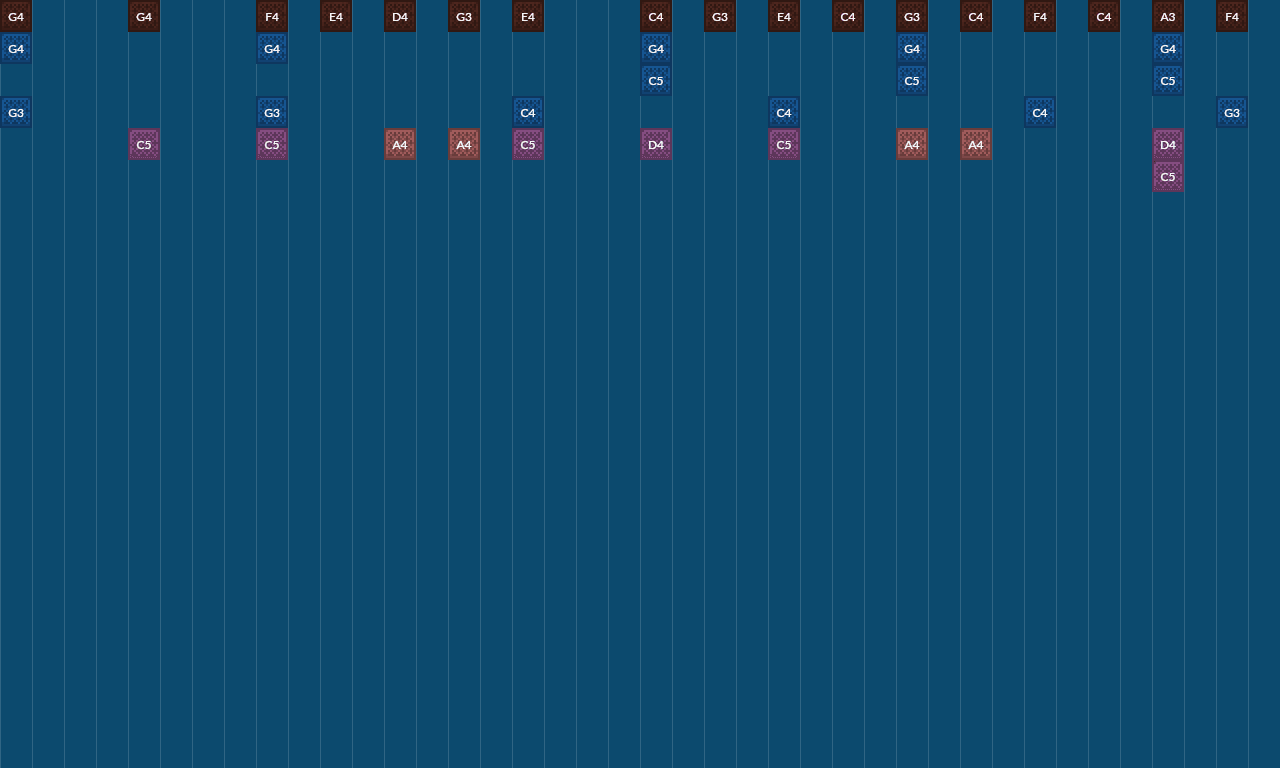This screenshot has height=768, width=1280.
Task: Click the brown C4 note above a red A4
Action: pos(976,16)
